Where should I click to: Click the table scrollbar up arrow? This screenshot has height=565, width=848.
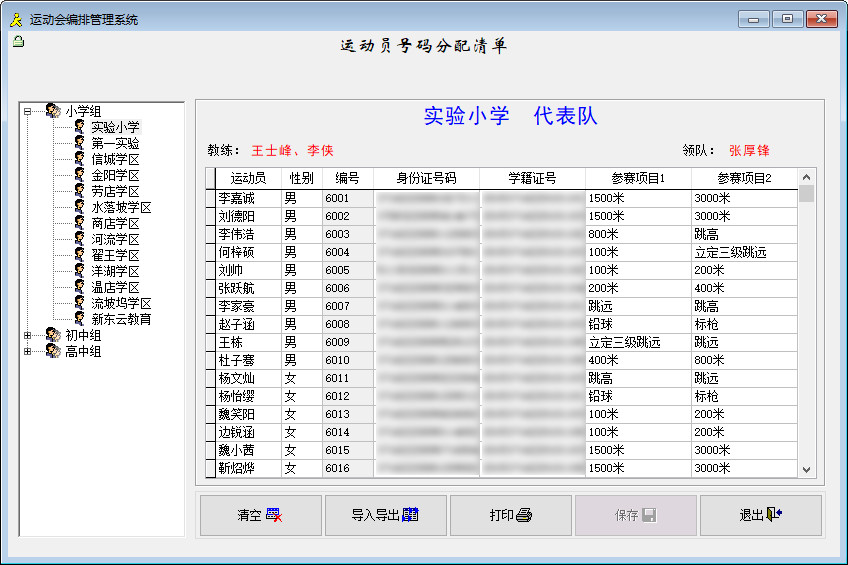tap(806, 177)
